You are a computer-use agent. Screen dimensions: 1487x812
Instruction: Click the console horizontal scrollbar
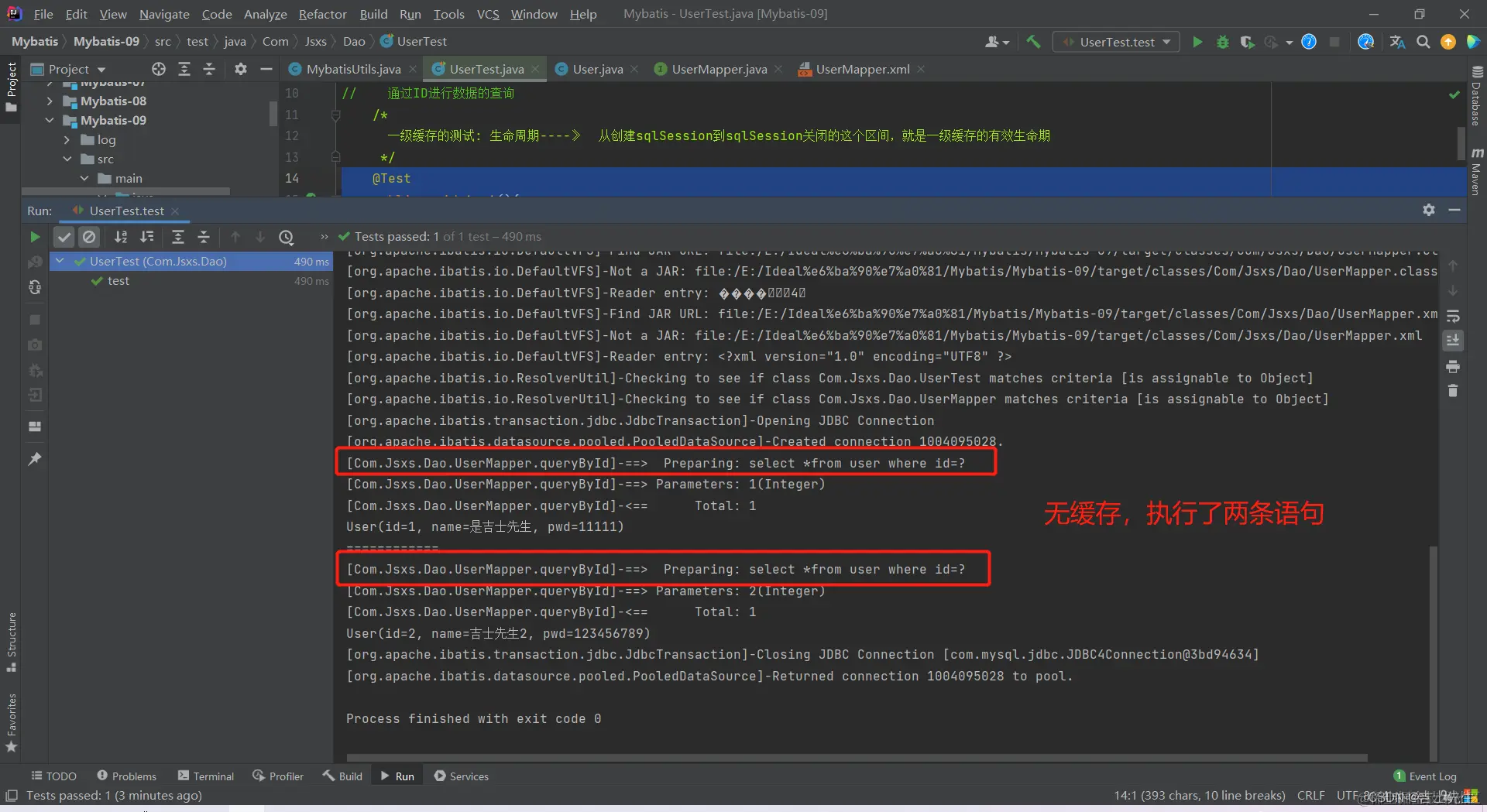pos(857,758)
